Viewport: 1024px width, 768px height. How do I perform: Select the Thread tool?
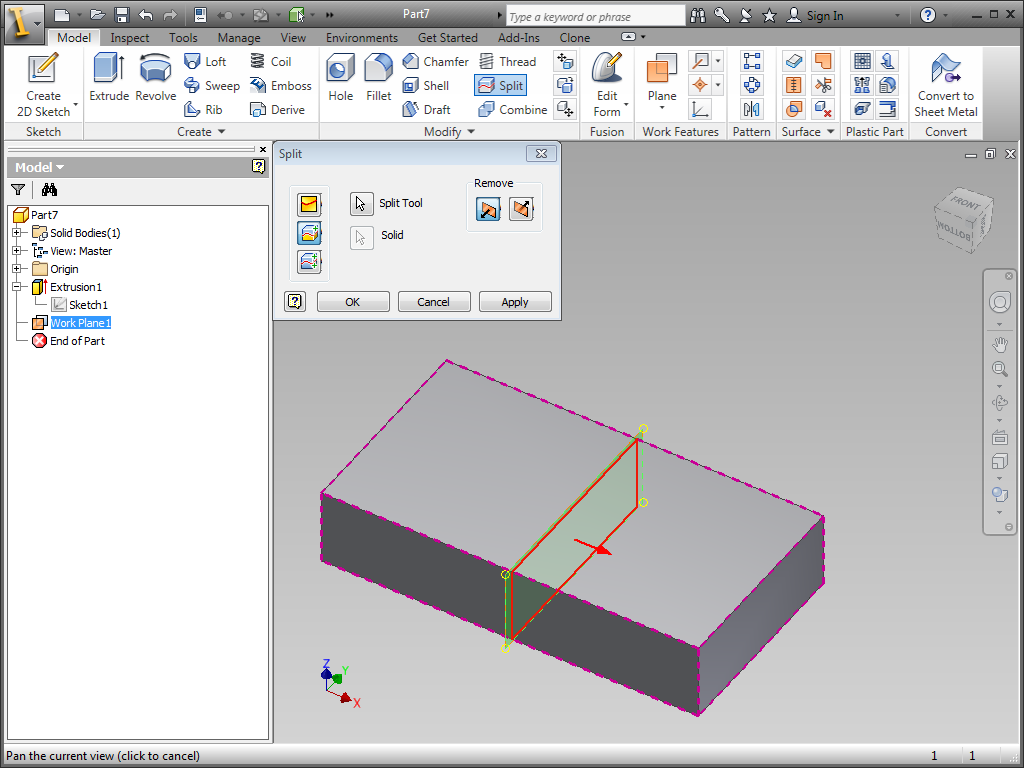510,61
